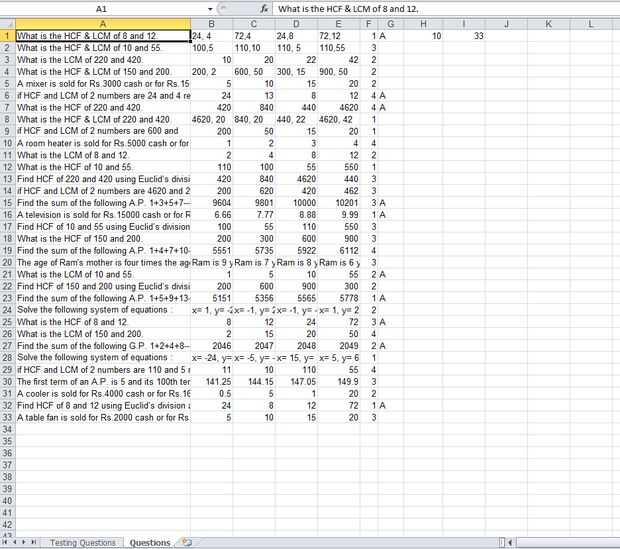The height and width of the screenshot is (549, 620).
Task: Switch to the Testing Questions sheet tab
Action: click(83, 543)
